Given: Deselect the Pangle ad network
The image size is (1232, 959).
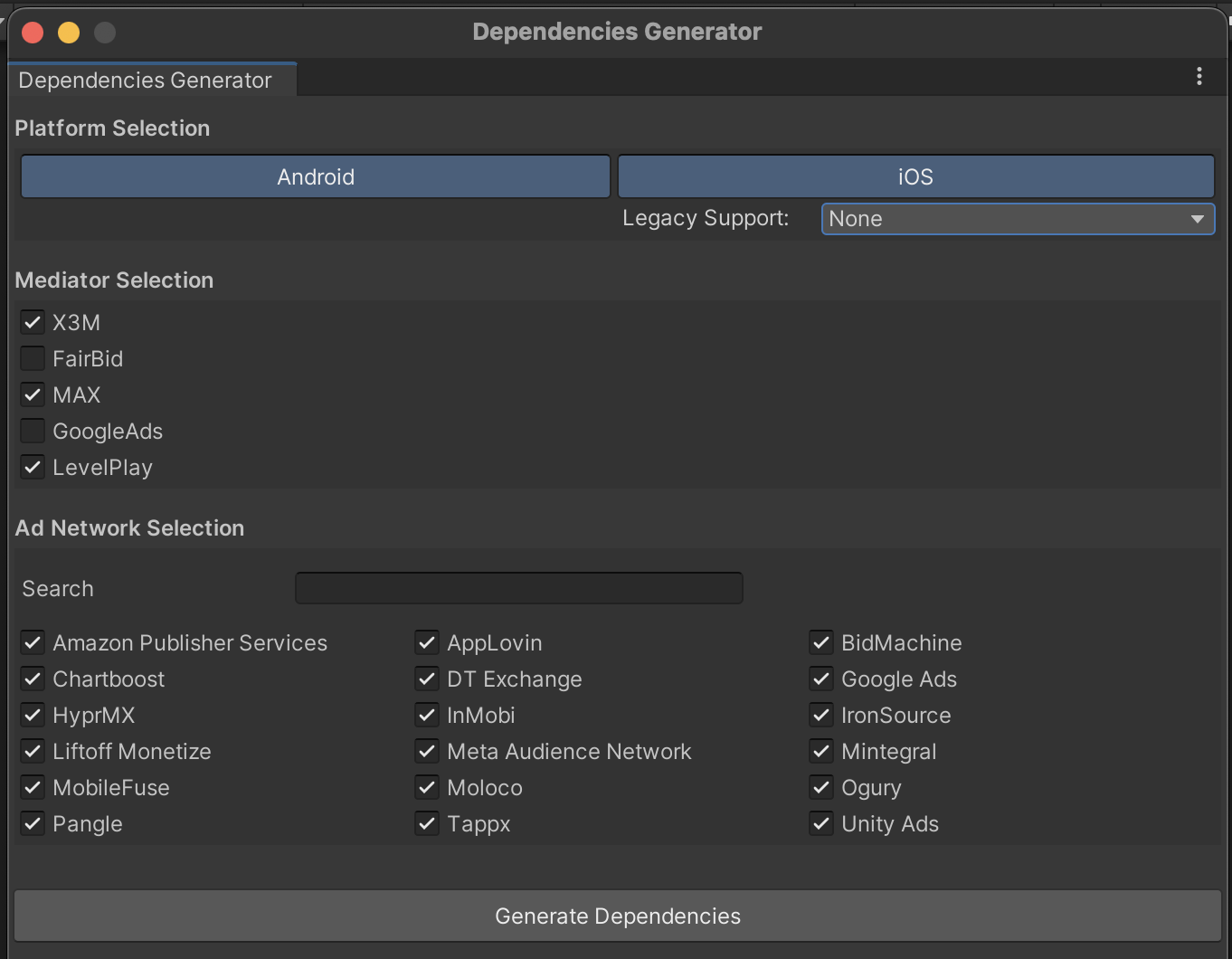Looking at the screenshot, I should click(x=33, y=823).
